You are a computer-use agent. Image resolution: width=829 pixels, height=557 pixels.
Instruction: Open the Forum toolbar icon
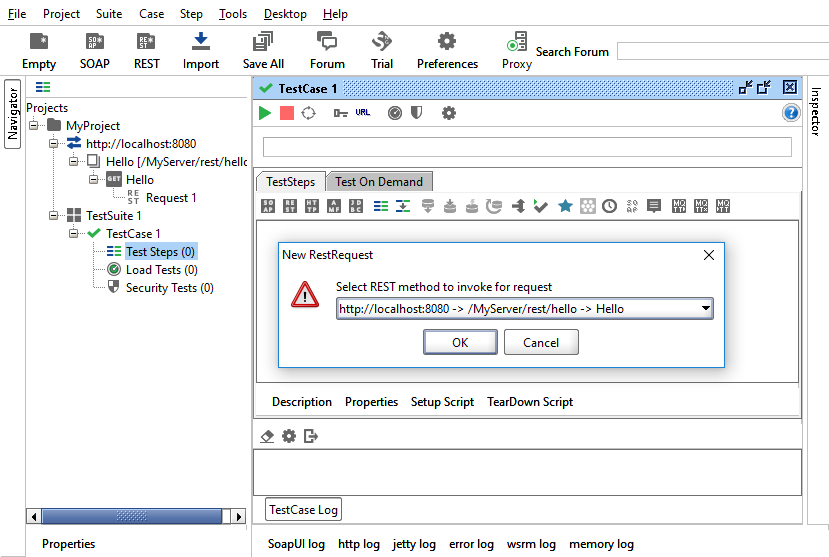click(327, 51)
